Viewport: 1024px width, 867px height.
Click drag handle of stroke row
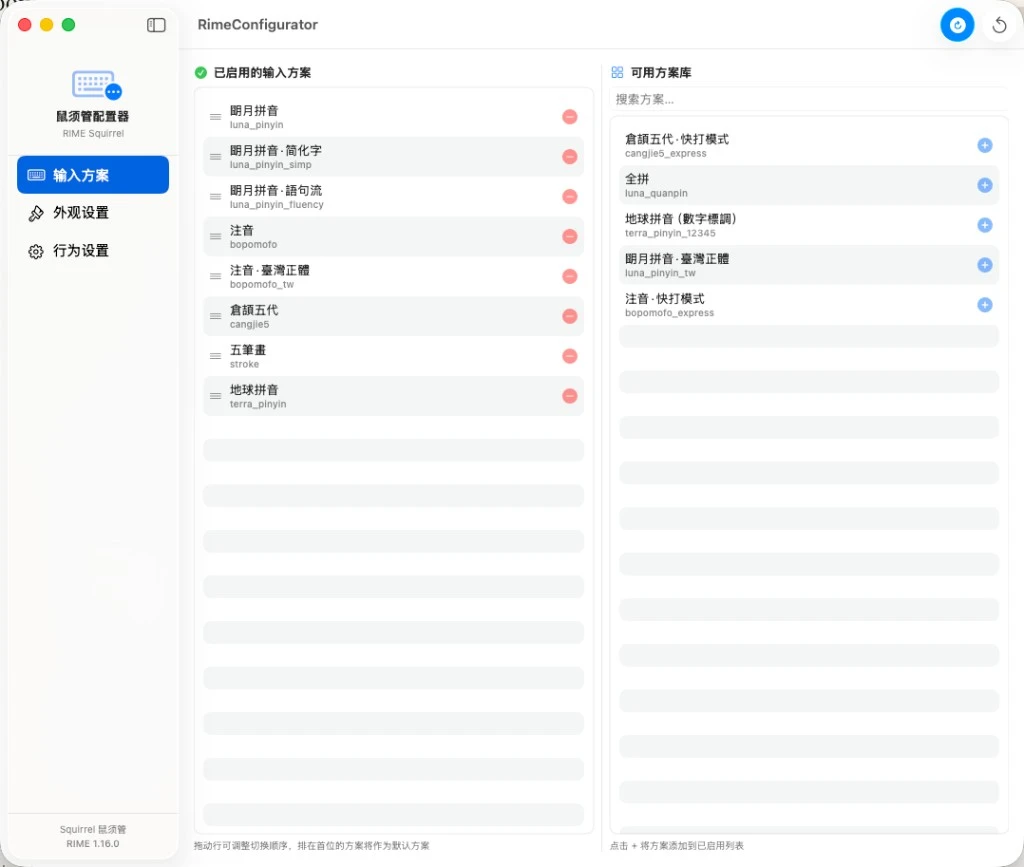[215, 356]
